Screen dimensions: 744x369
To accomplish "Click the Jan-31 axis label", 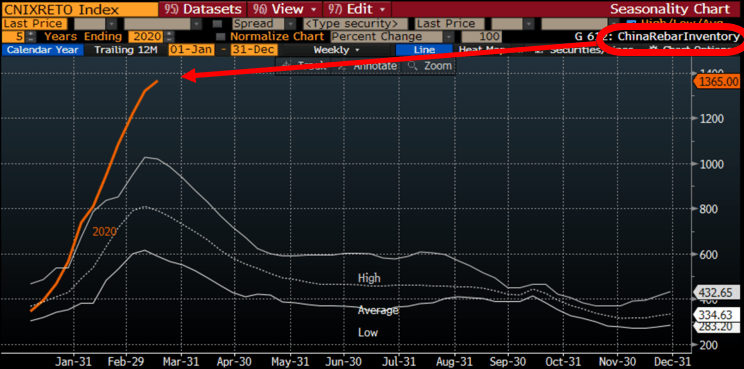I will [74, 361].
